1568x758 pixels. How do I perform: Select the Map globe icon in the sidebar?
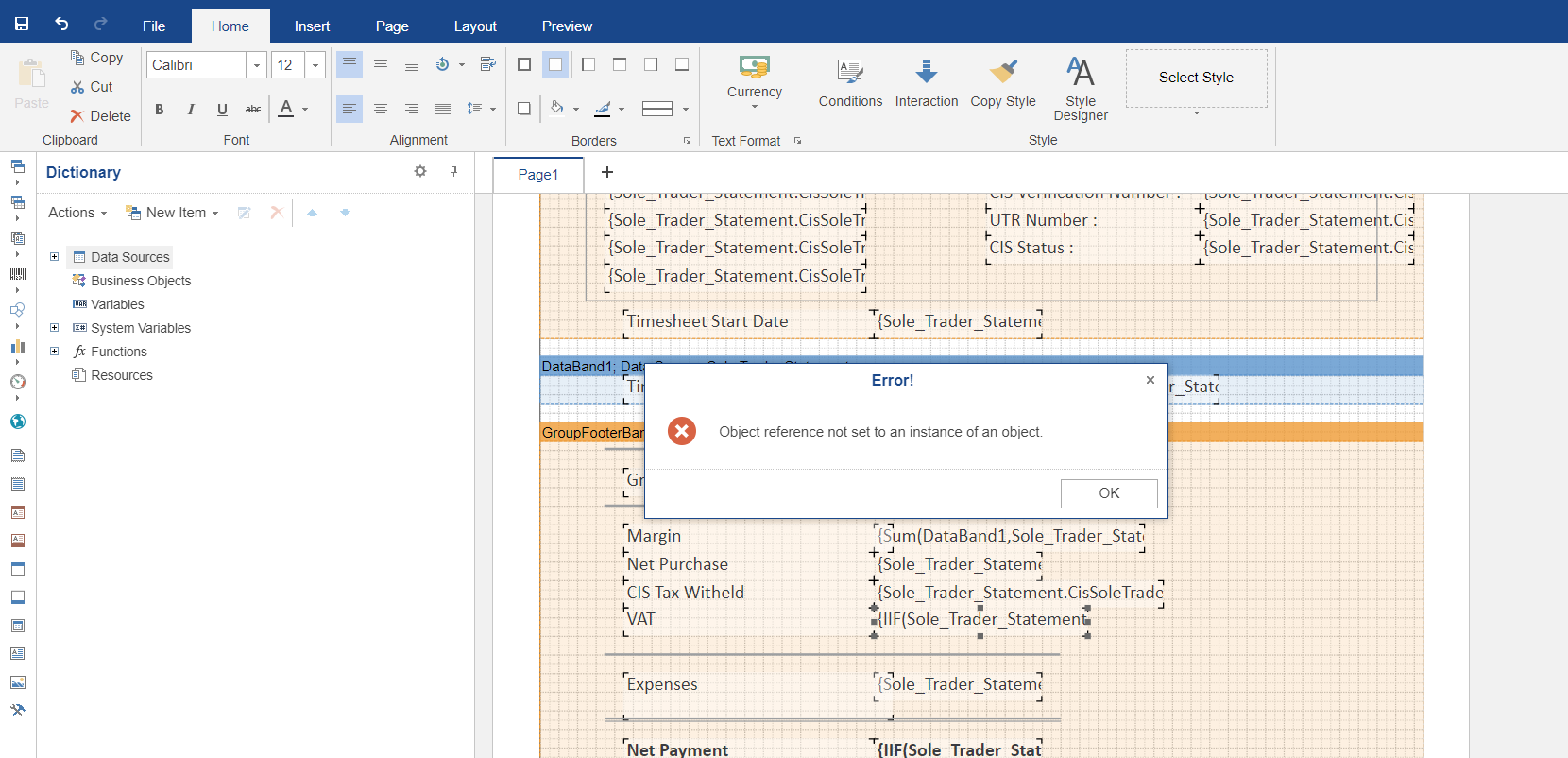[17, 422]
